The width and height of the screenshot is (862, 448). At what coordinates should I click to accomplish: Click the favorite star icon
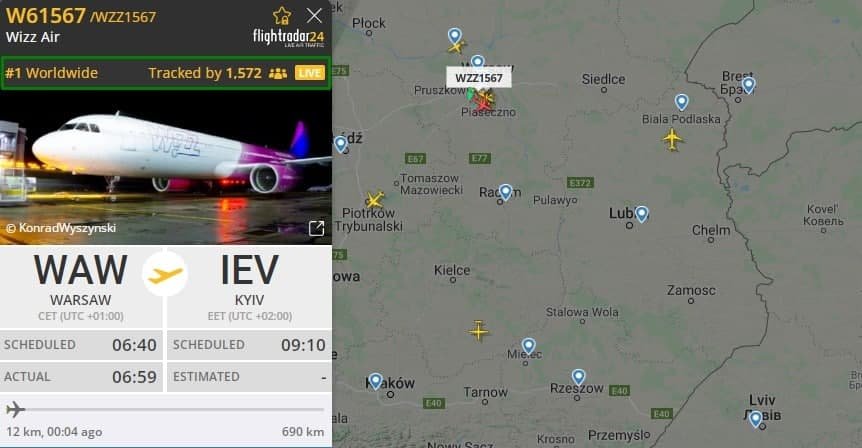282,15
